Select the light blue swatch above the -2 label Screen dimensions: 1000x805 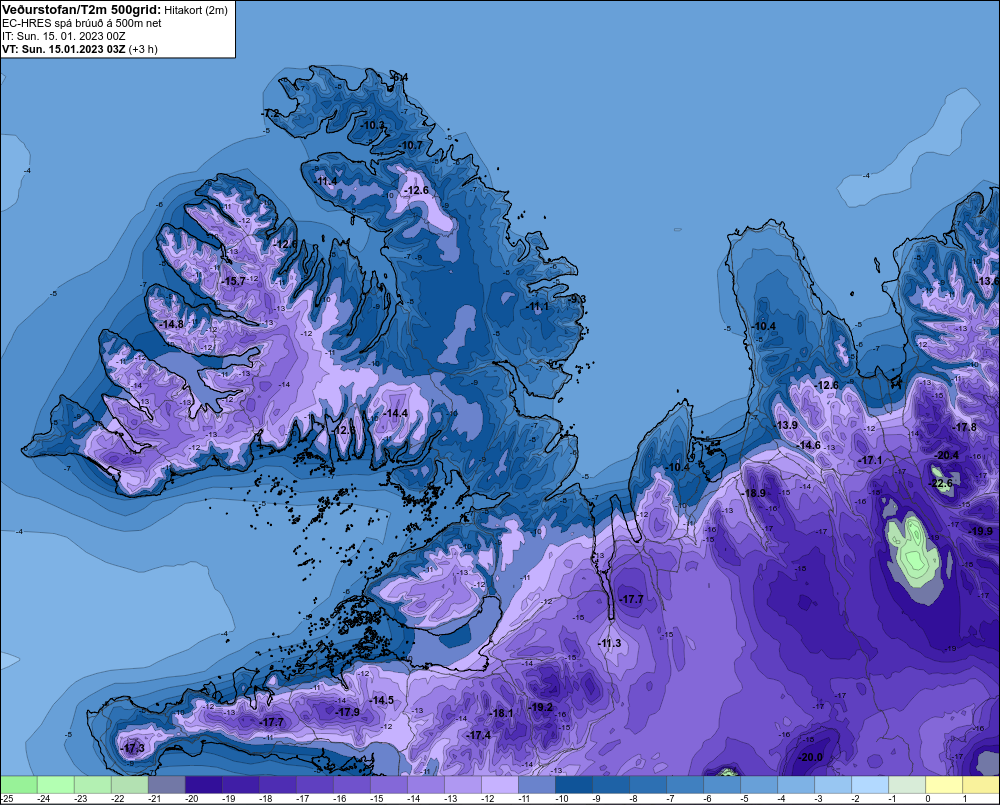click(869, 784)
